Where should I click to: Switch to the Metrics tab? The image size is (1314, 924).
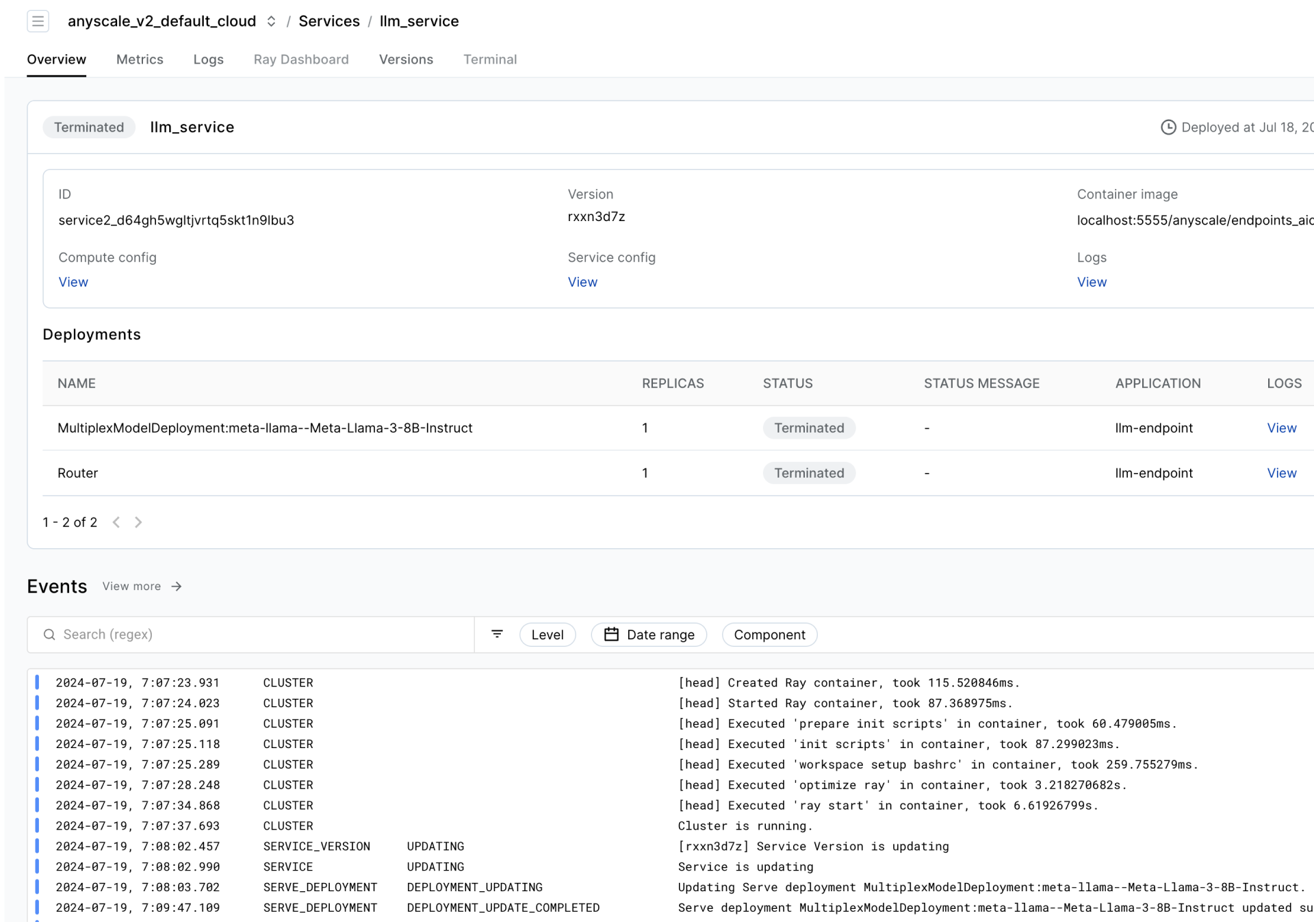pyautogui.click(x=139, y=59)
